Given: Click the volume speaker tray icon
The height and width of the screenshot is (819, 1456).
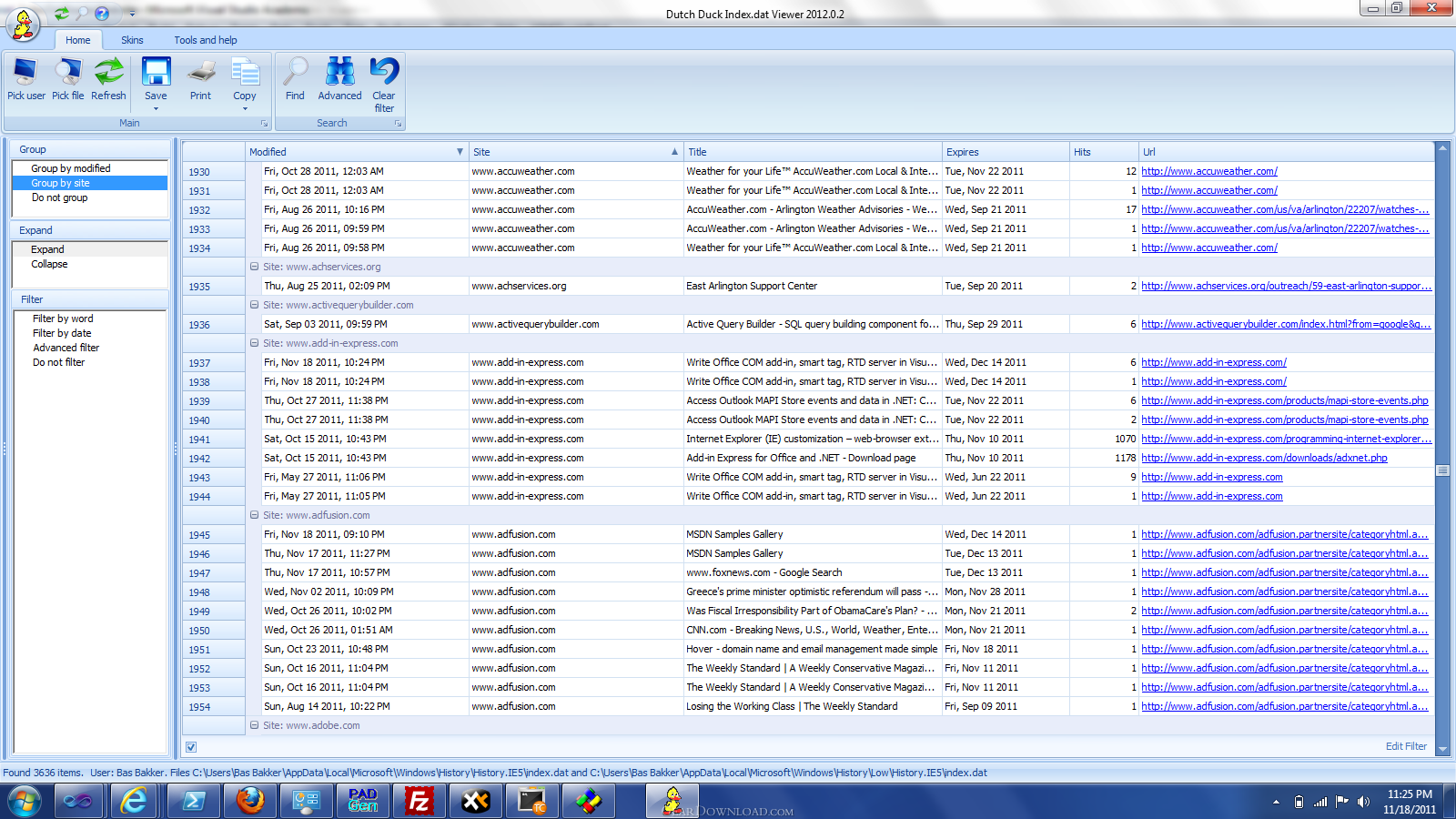Looking at the screenshot, I should [x=1363, y=802].
